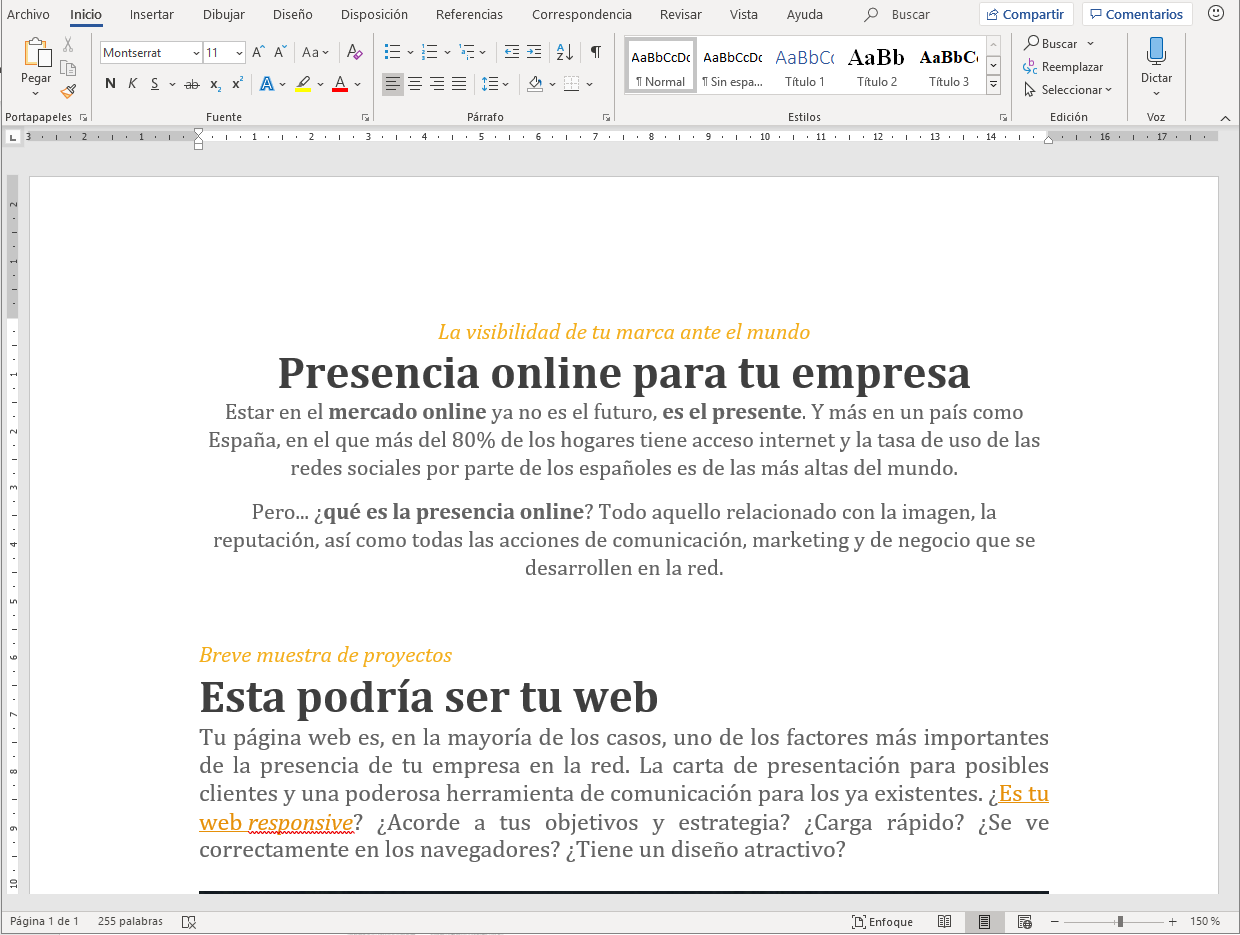Decrease font size with the small A icon
1240x935 pixels.
(x=281, y=52)
